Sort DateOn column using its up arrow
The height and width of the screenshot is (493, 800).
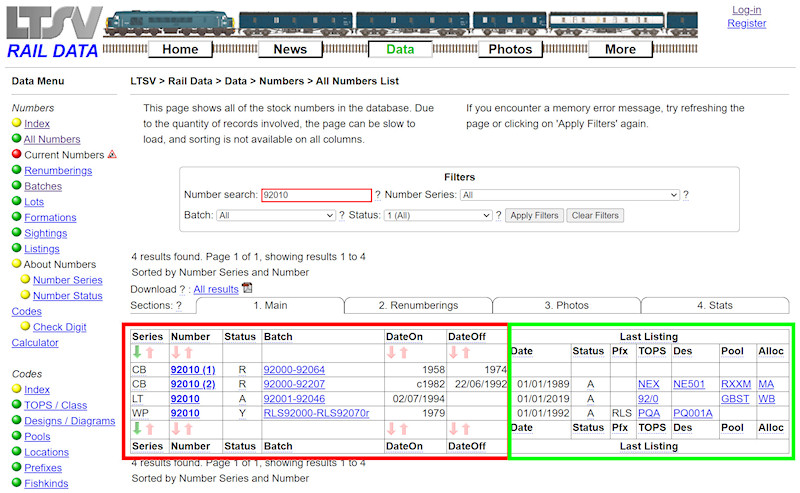tap(404, 352)
